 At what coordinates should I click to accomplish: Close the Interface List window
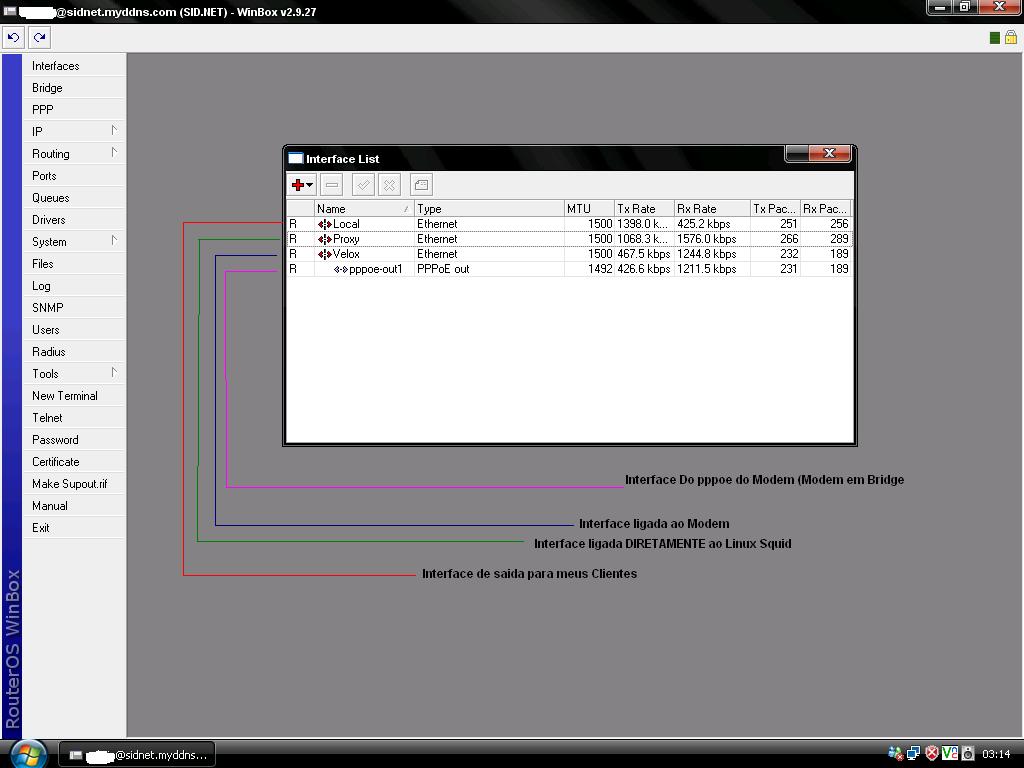[829, 153]
